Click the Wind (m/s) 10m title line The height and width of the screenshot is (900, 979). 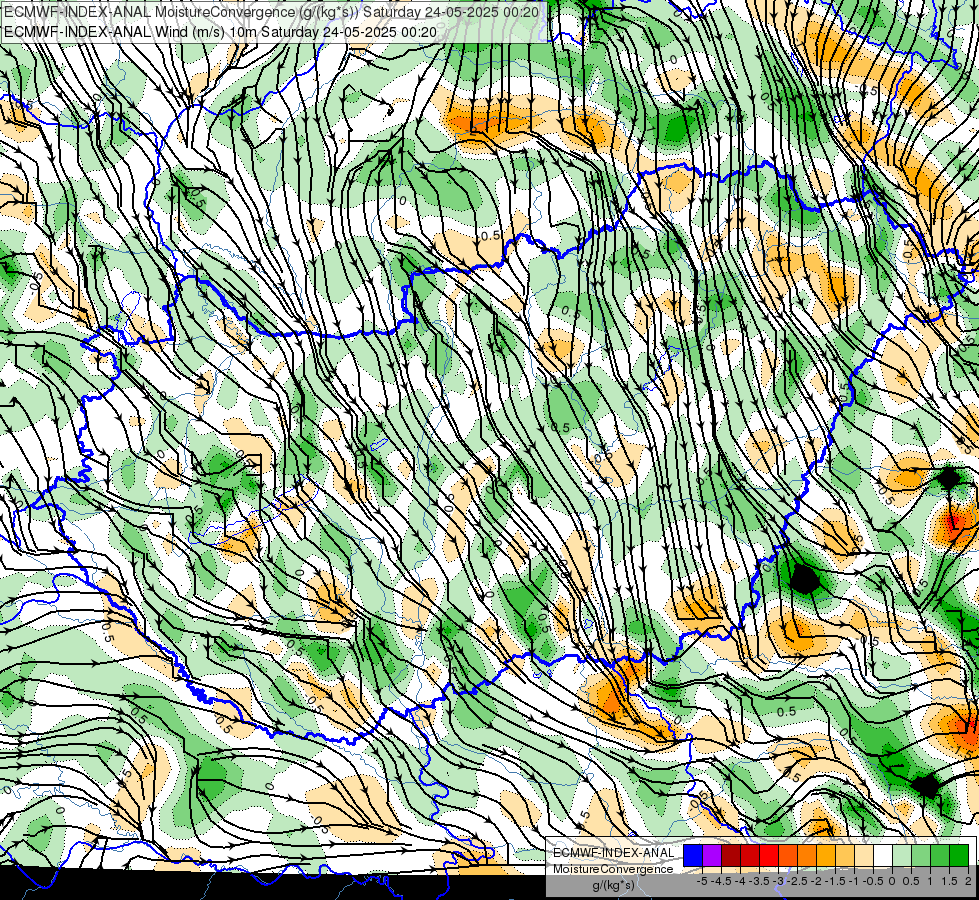point(220,32)
